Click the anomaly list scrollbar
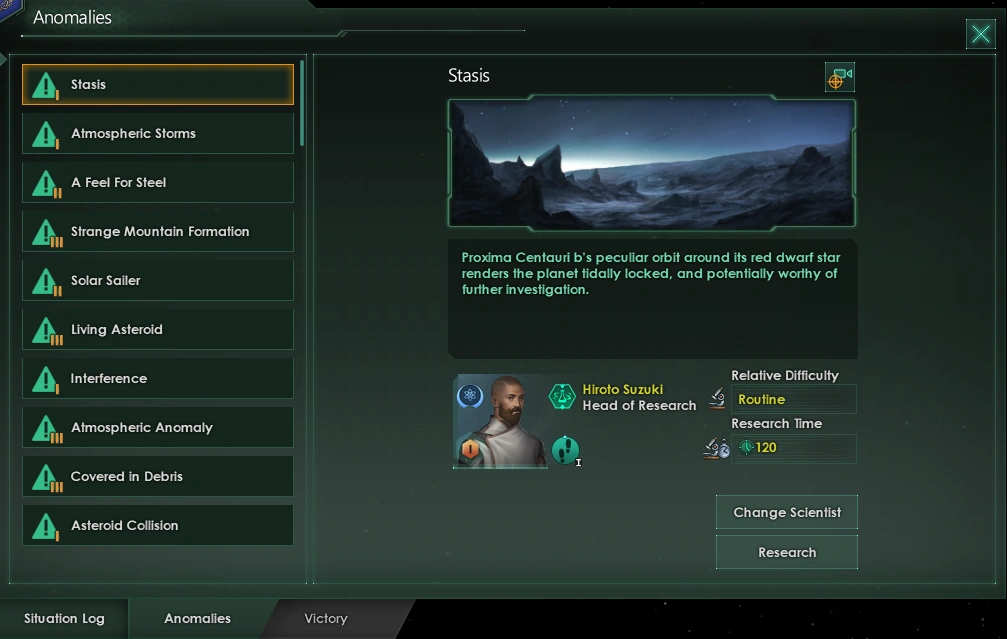The width and height of the screenshot is (1007, 639). pyautogui.click(x=302, y=103)
